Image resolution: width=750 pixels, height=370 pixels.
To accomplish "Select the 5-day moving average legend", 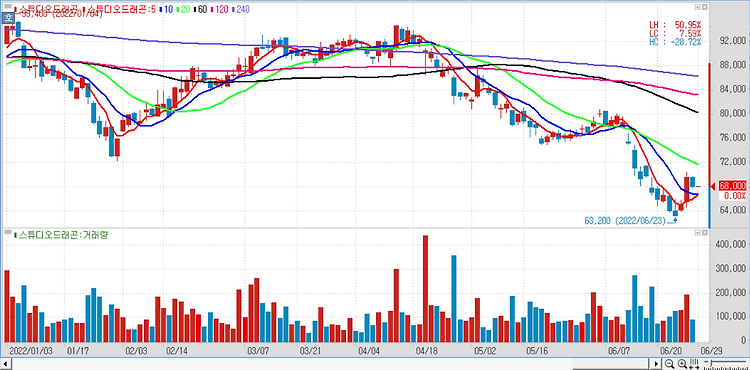I will pyautogui.click(x=118, y=9).
